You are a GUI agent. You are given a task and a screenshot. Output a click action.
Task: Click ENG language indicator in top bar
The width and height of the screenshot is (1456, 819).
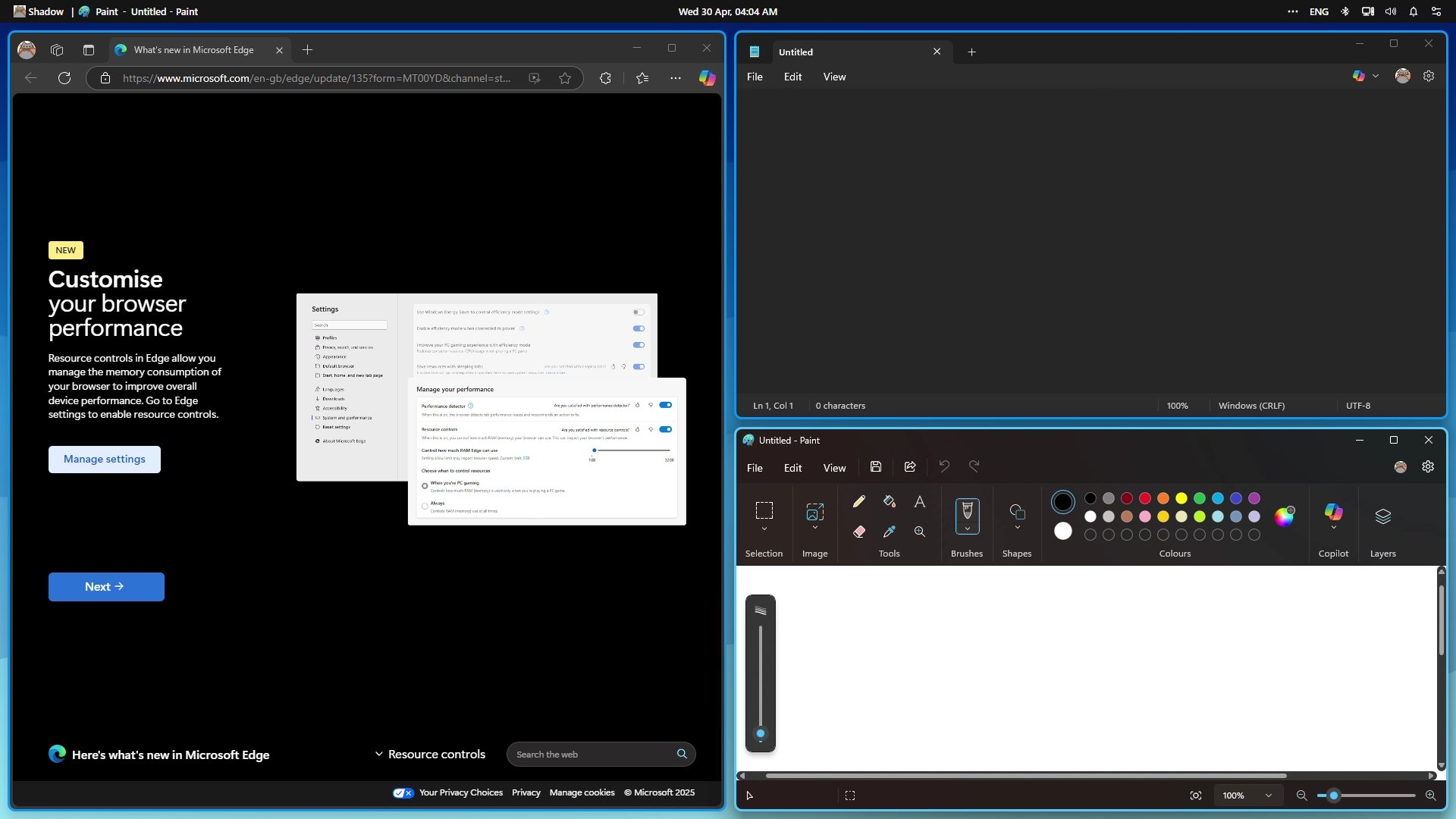coord(1319,11)
